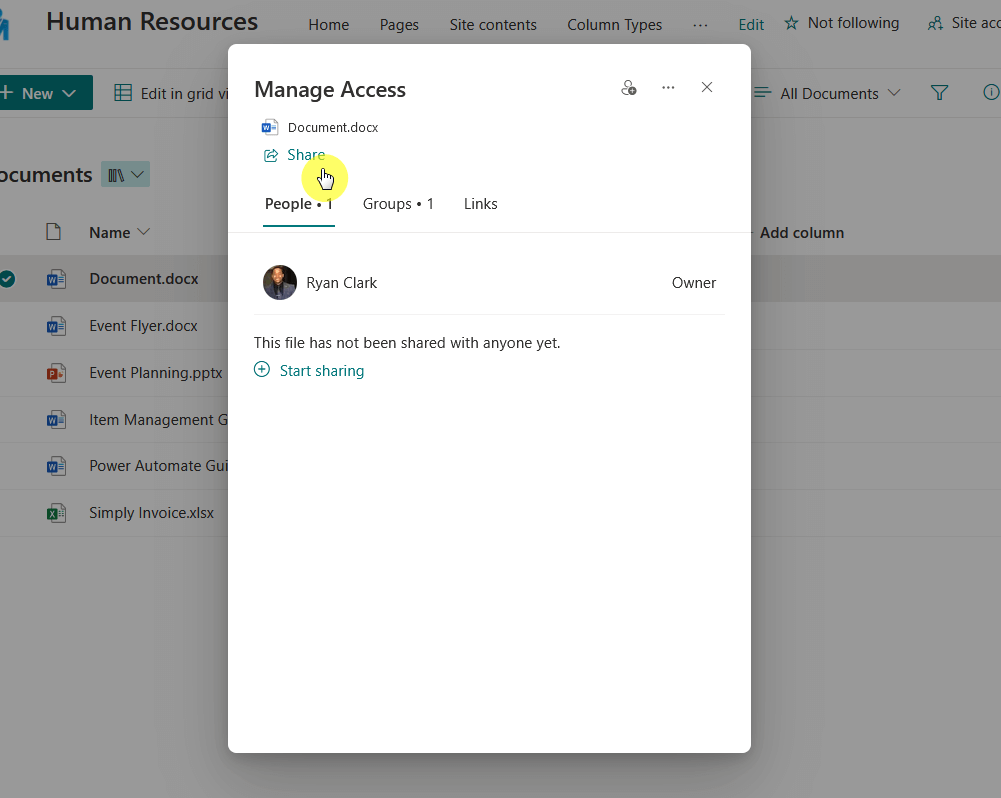The height and width of the screenshot is (798, 1001).
Task: Switch to the People tab
Action: pyautogui.click(x=299, y=204)
